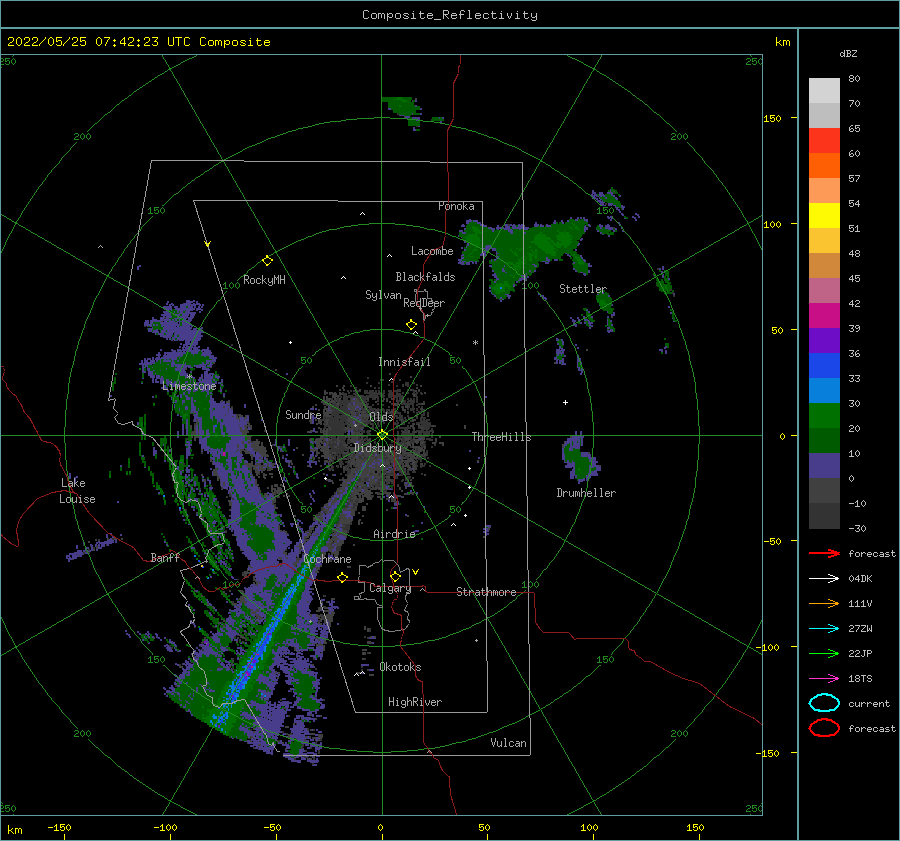
Task: Click the Sundre label
Action: click(303, 414)
